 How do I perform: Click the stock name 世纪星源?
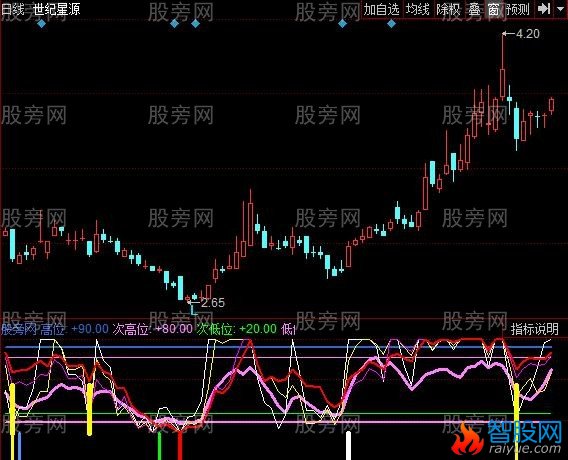tap(57, 9)
